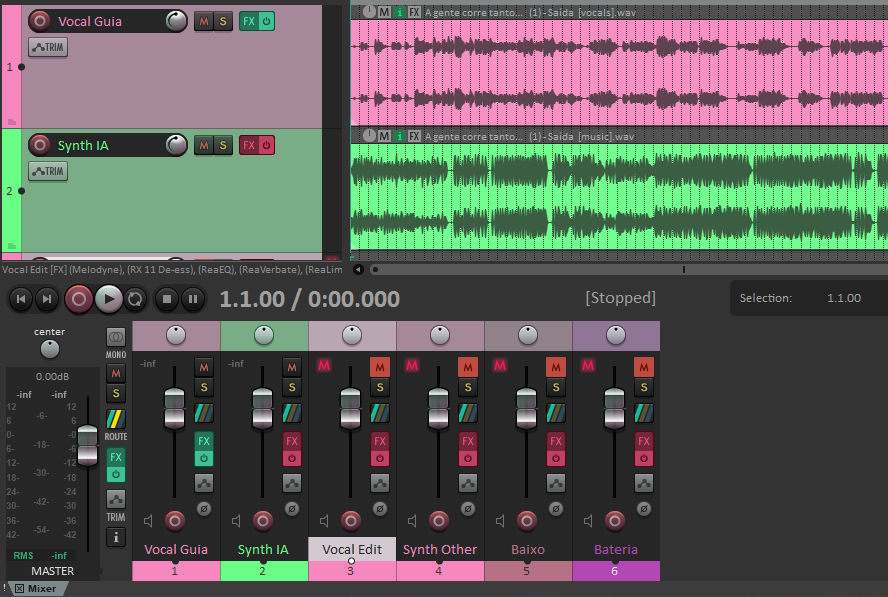Click the transport Record button
The height and width of the screenshot is (597, 888).
point(79,299)
